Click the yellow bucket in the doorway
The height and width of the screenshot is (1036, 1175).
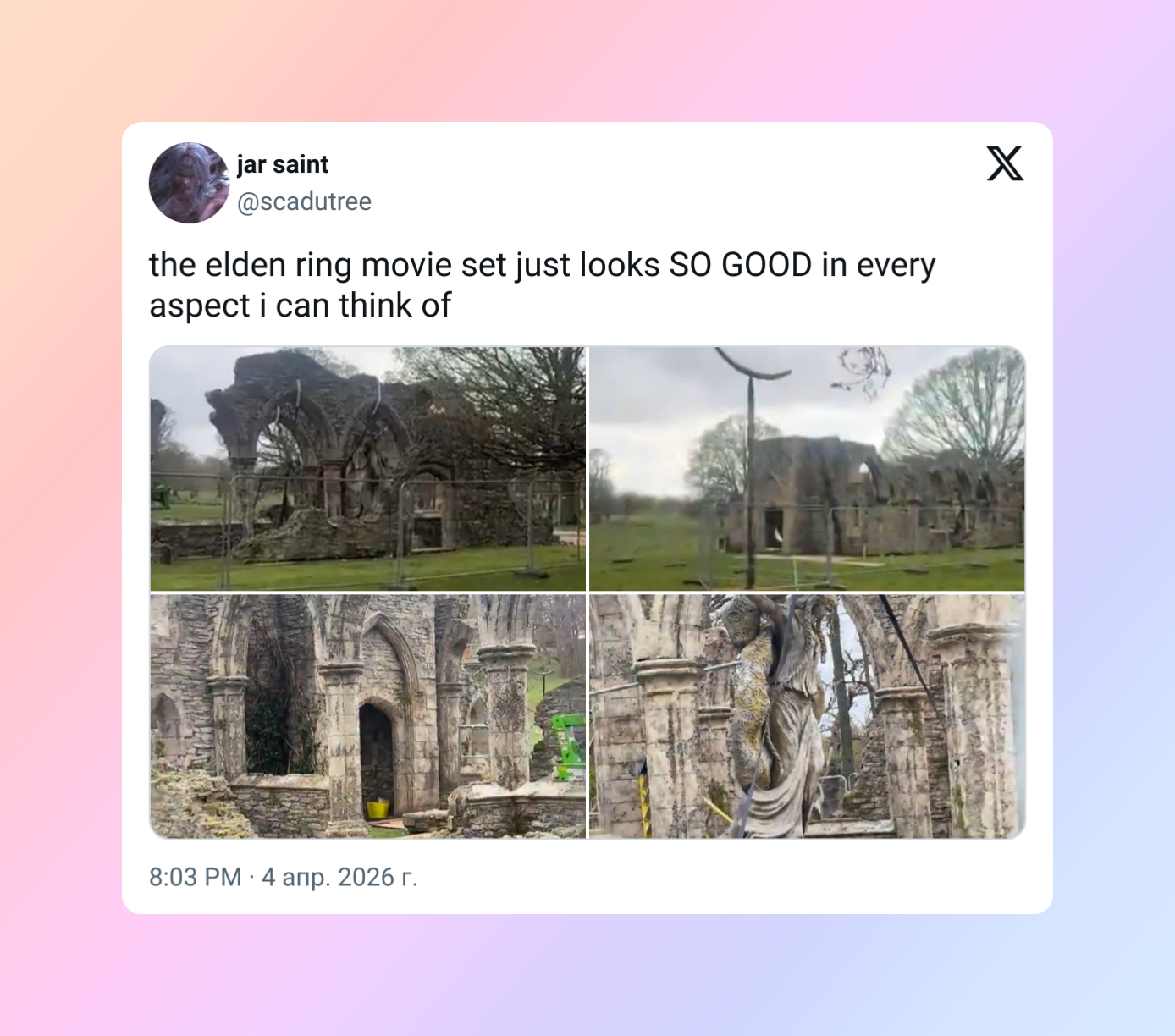pyautogui.click(x=378, y=808)
